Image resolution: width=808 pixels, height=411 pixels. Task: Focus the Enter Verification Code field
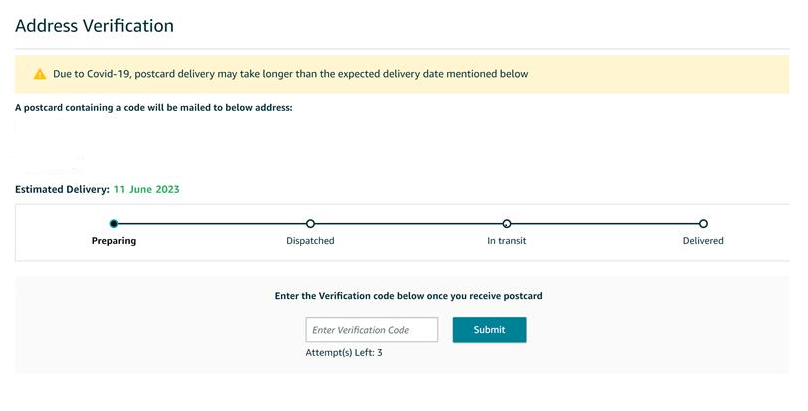pyautogui.click(x=372, y=330)
